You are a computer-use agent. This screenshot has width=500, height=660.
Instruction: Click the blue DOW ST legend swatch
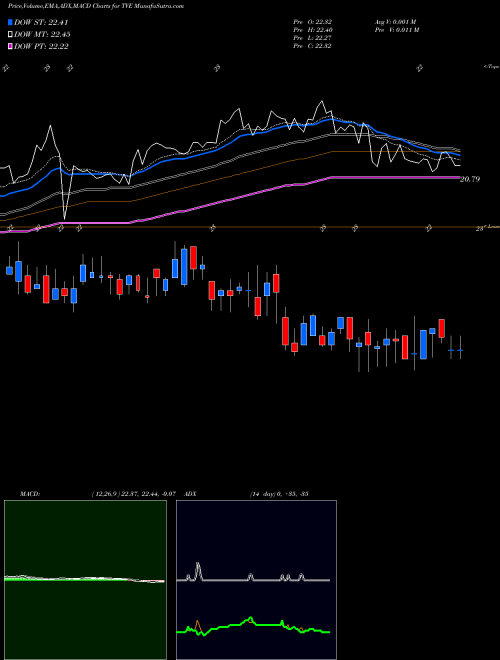10,22
